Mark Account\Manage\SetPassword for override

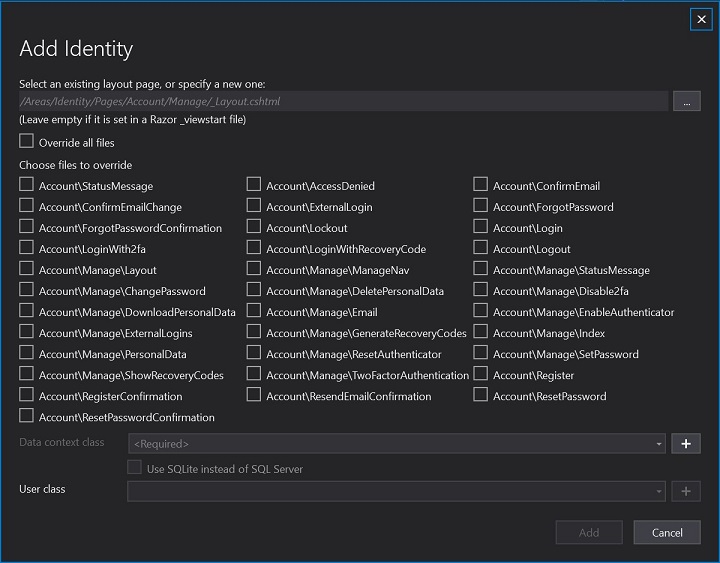[x=480, y=353]
